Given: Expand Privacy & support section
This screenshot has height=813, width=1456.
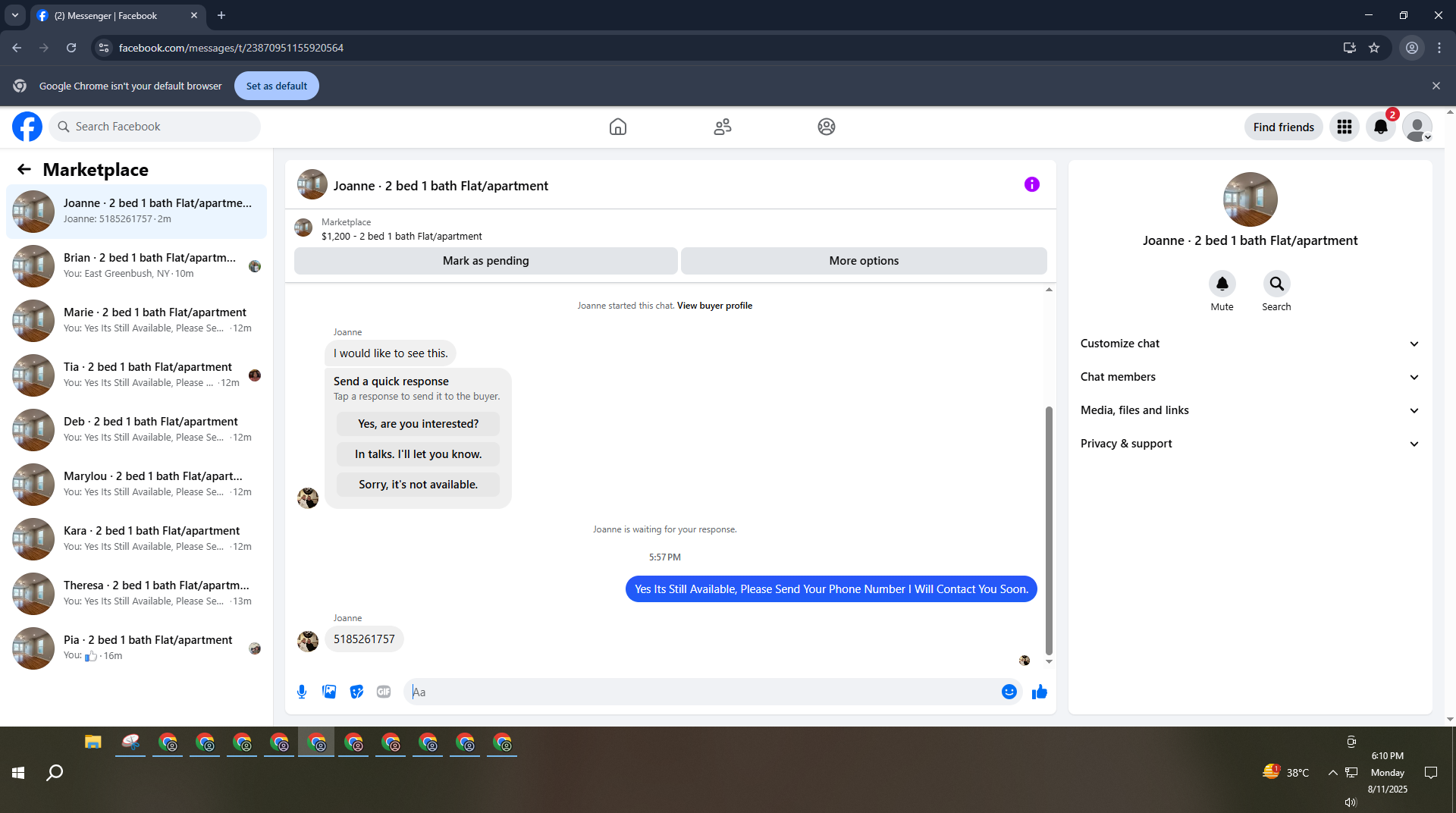Looking at the screenshot, I should [x=1250, y=444].
